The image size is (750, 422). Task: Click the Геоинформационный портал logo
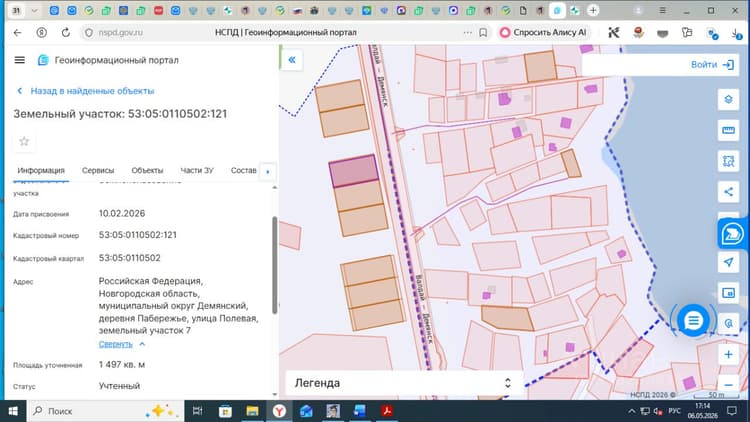[x=43, y=60]
